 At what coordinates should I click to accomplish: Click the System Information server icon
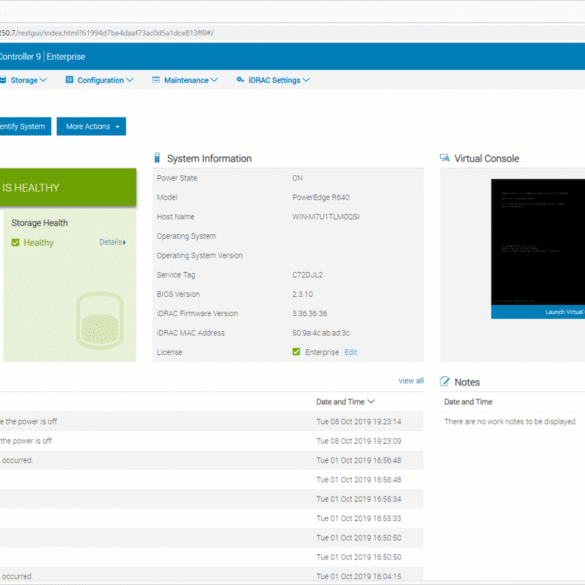(x=157, y=158)
